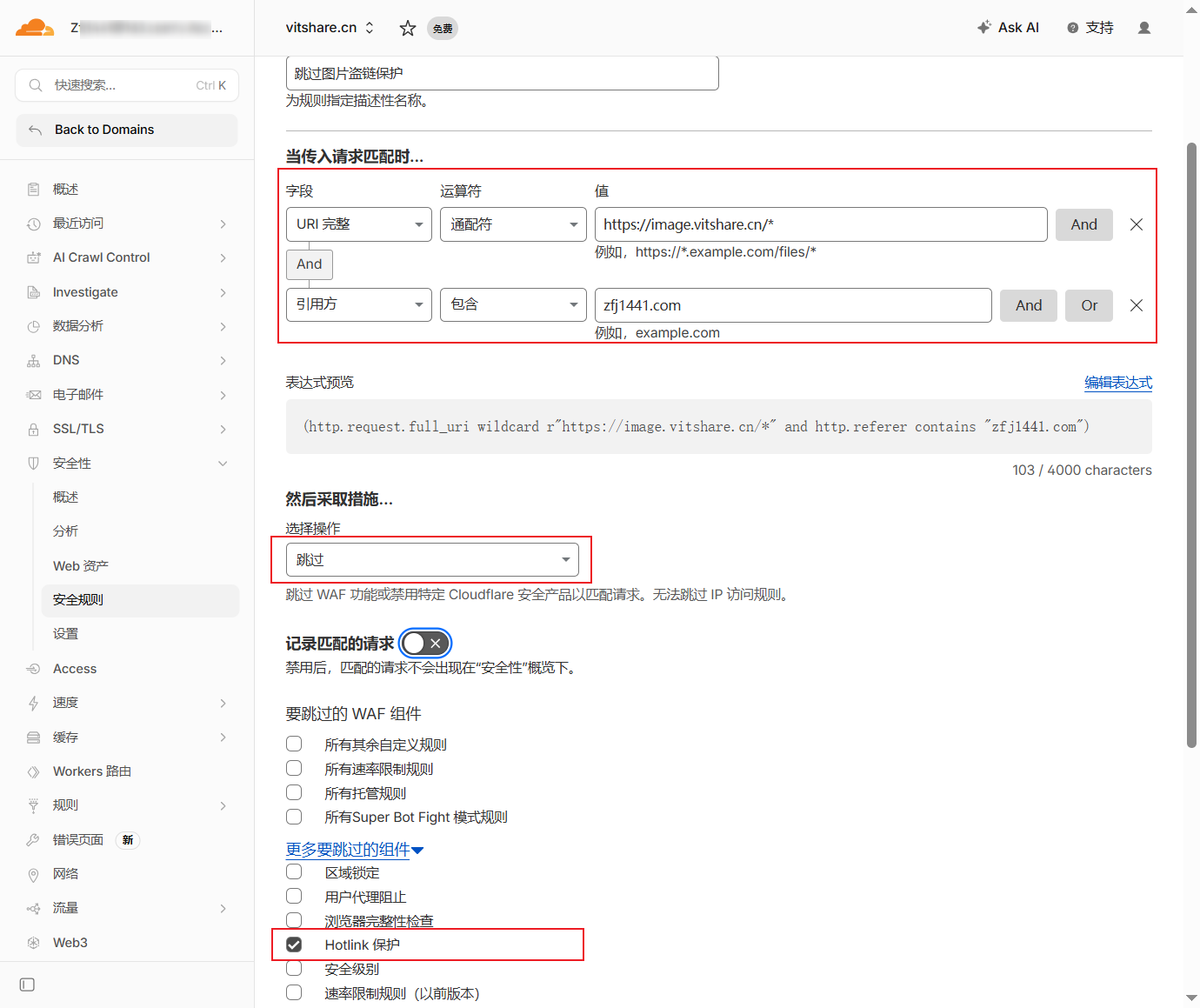Open the URI 完整 field dropdown
Viewport: 1200px width, 1008px height.
coord(359,224)
